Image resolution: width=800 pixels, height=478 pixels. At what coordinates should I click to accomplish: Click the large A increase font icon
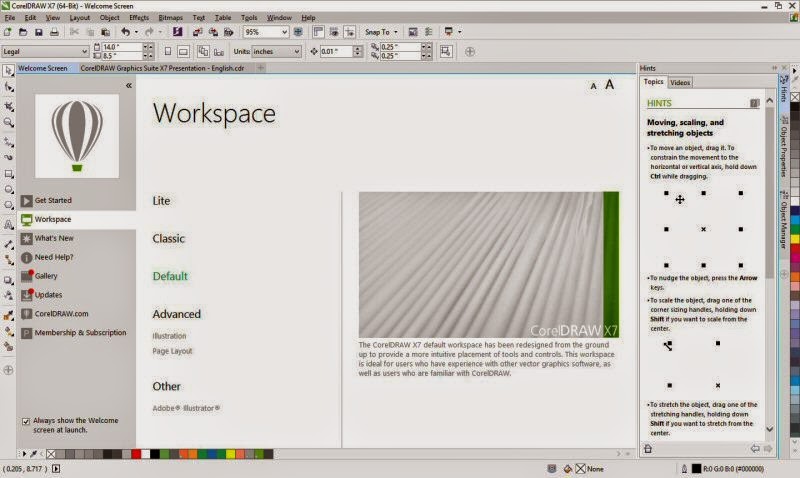click(609, 85)
